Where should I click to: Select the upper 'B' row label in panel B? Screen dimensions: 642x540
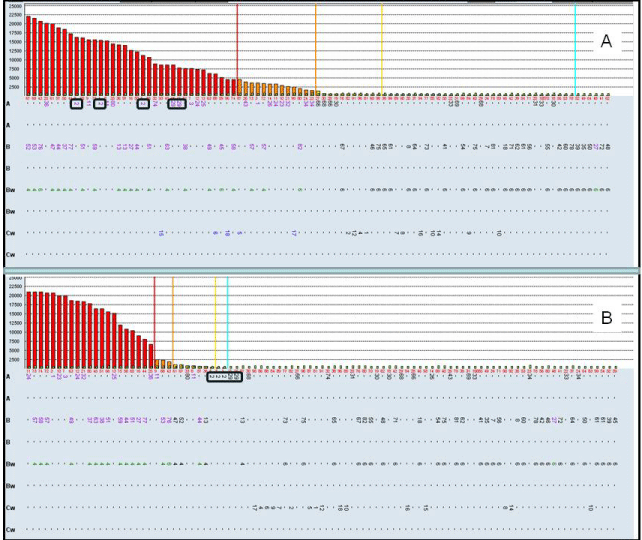8,420
